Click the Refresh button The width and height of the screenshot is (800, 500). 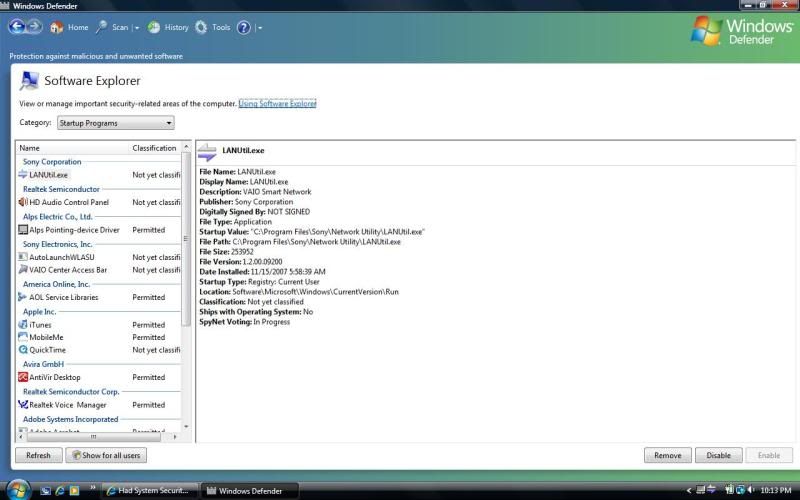pyautogui.click(x=38, y=455)
